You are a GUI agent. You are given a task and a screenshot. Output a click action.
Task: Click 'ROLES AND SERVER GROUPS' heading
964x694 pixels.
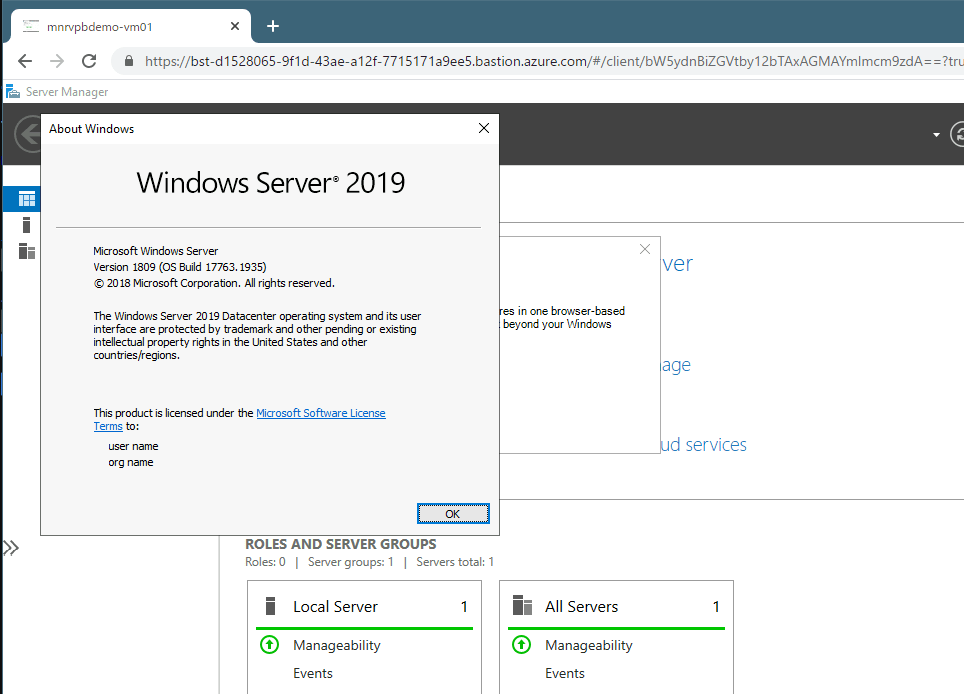341,544
